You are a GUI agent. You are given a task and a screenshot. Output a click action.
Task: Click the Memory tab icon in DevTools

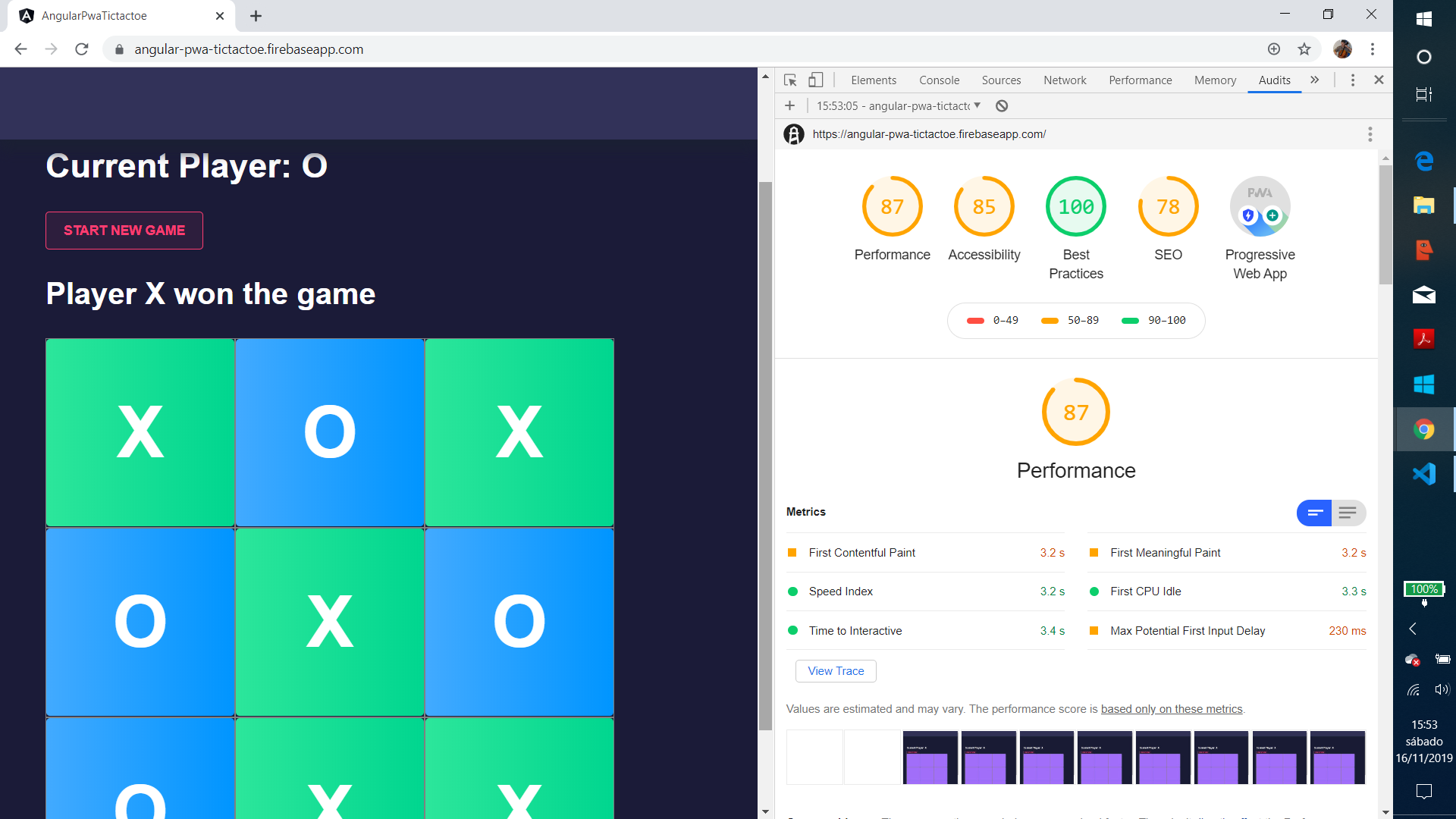point(1214,80)
